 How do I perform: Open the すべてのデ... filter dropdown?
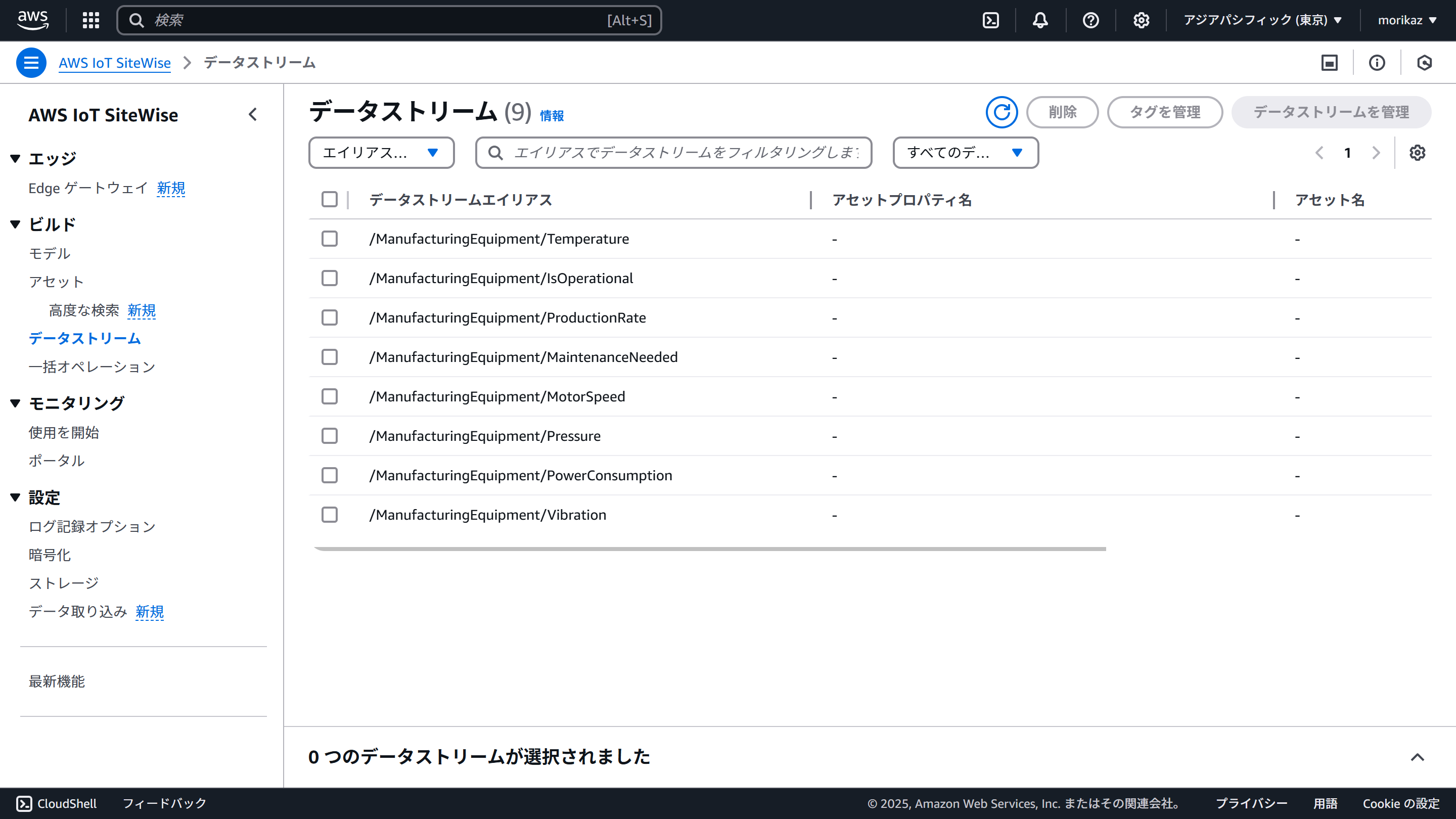point(966,153)
